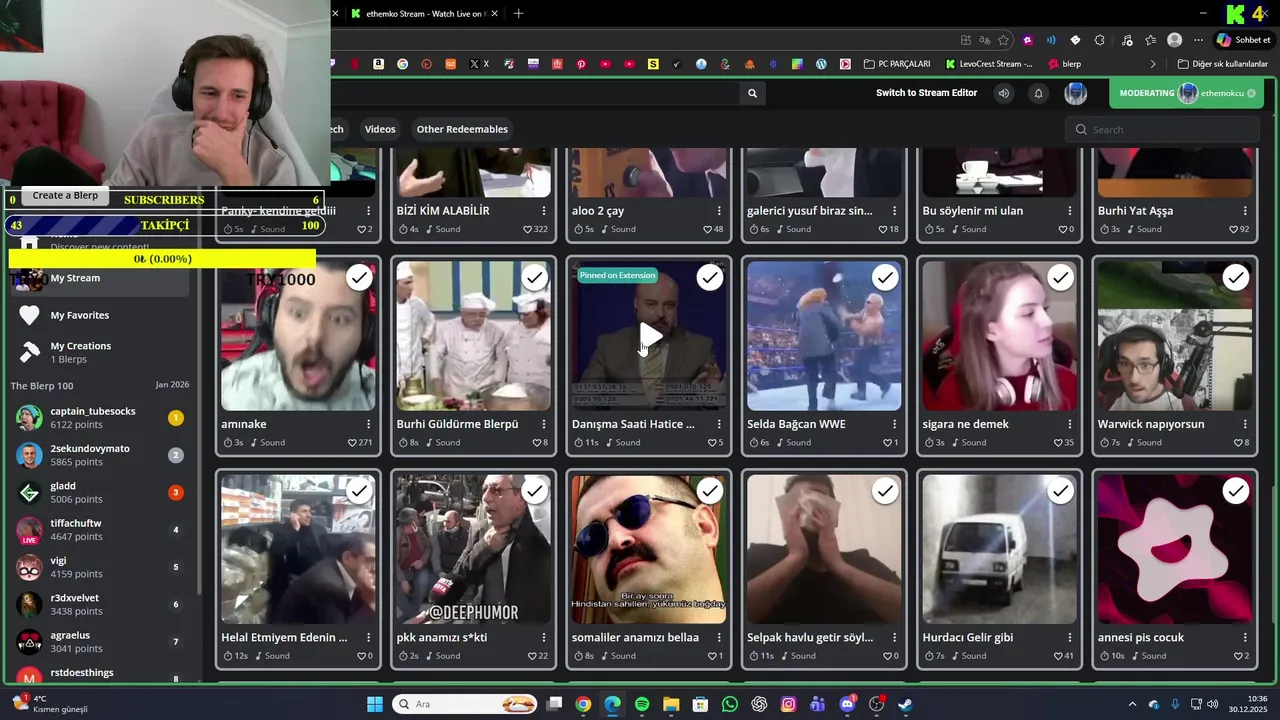This screenshot has height=720, width=1280.
Task: Open the LevoCrest Stream bookmark
Action: coord(989,64)
